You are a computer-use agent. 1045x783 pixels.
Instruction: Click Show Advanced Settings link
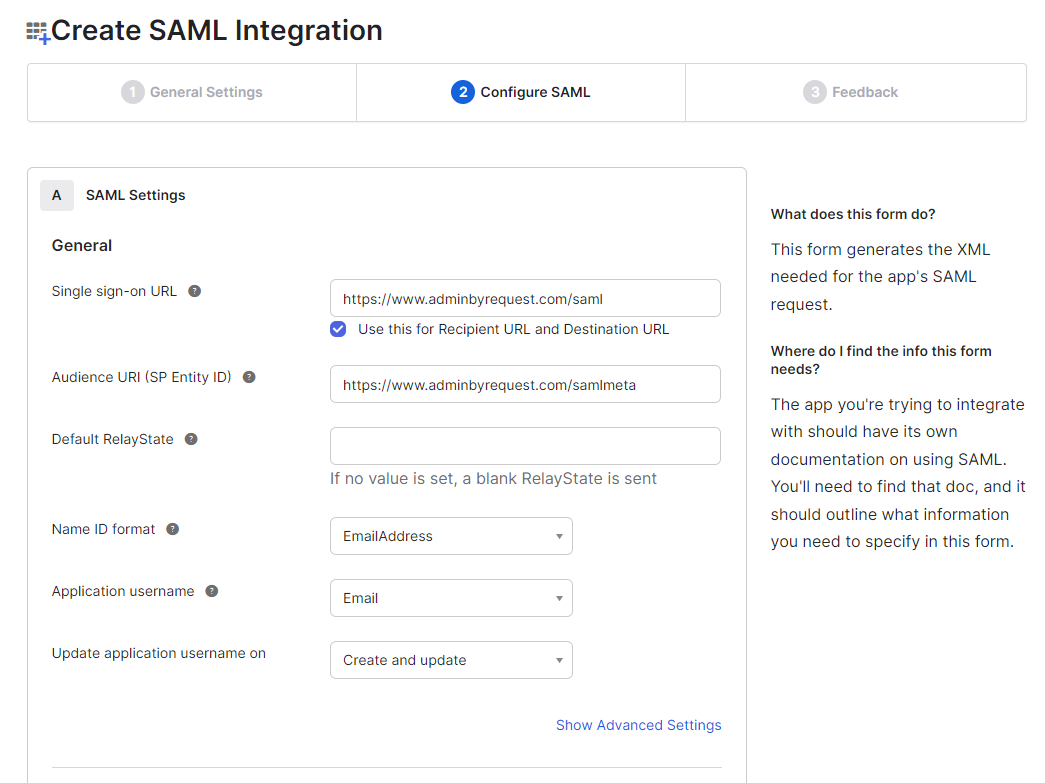pyautogui.click(x=638, y=725)
